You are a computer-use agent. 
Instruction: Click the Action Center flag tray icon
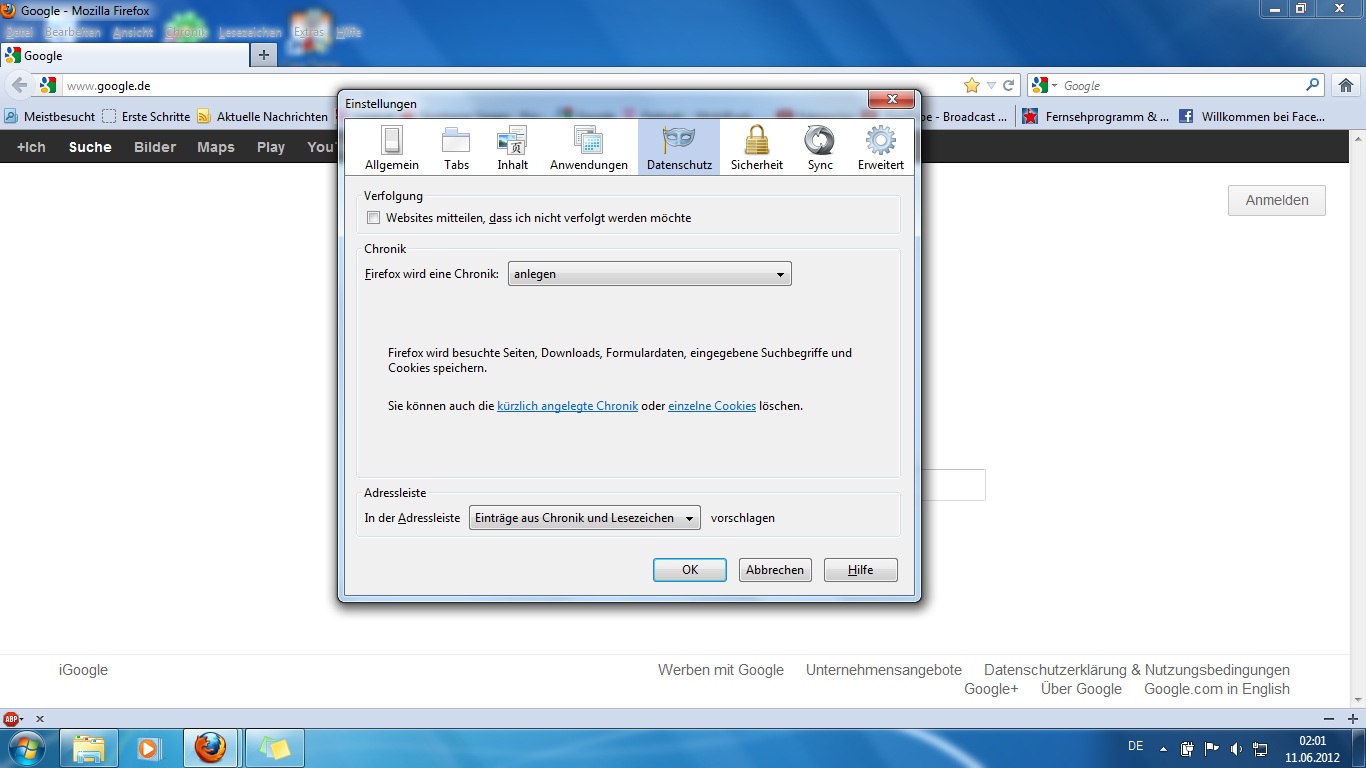(1212, 748)
